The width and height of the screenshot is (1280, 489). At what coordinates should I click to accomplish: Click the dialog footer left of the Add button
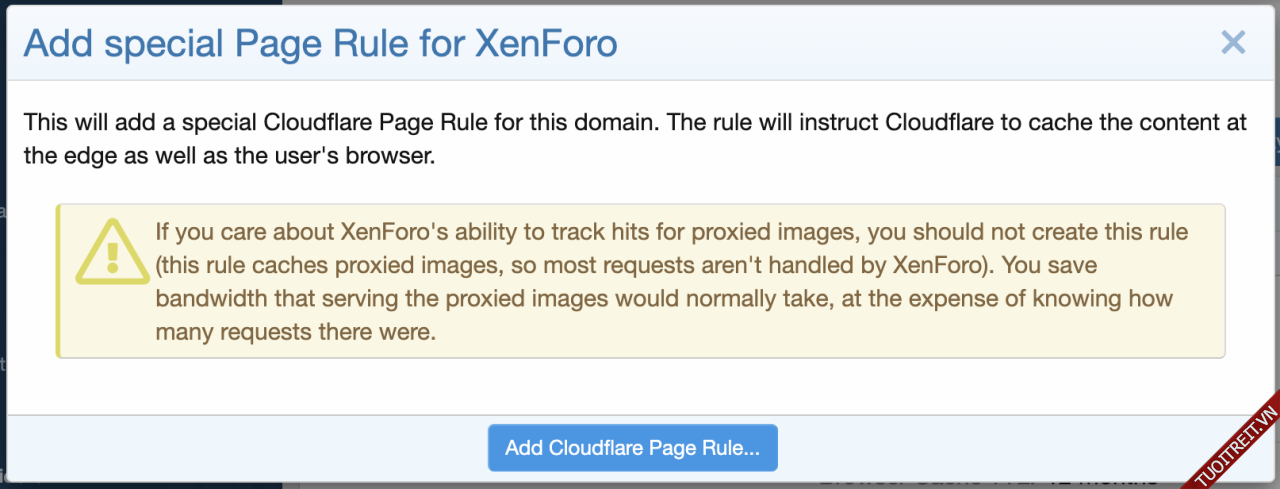coord(250,448)
